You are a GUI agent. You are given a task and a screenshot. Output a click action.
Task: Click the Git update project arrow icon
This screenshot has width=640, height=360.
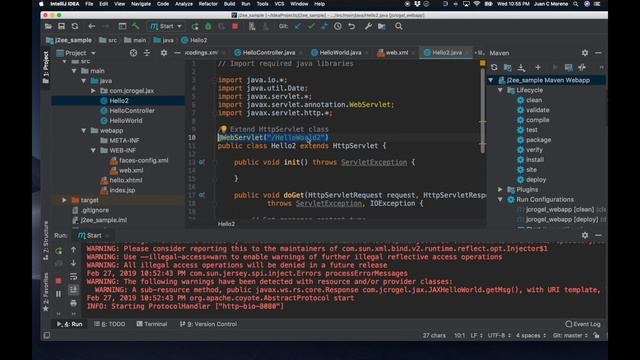coord(298,27)
